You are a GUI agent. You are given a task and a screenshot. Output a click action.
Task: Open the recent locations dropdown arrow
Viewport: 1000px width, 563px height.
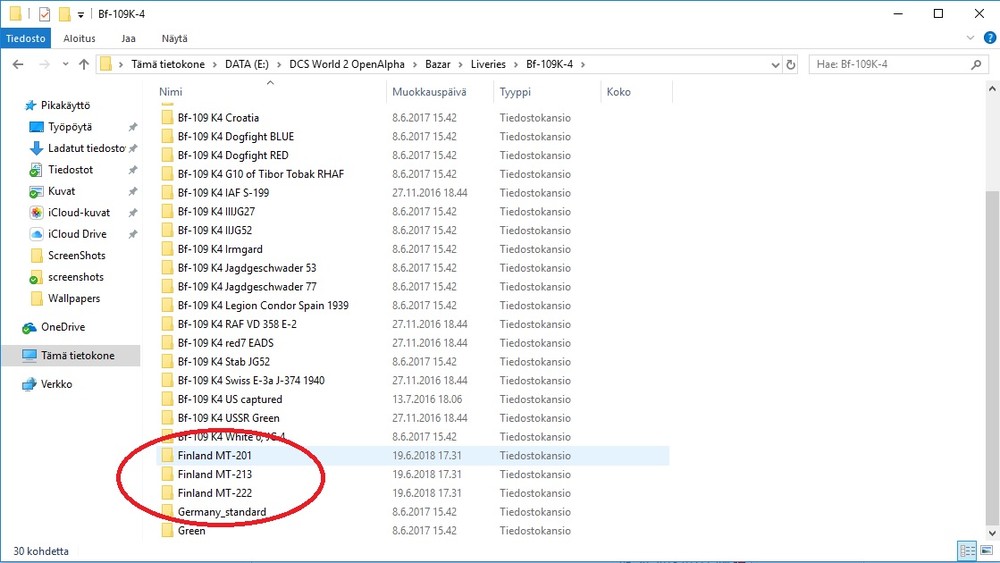(x=65, y=64)
